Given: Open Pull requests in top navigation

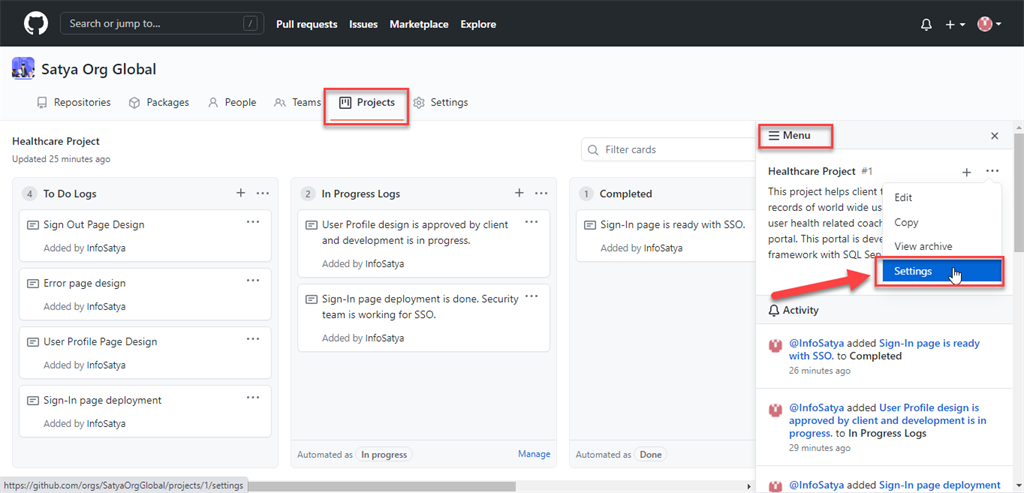Looking at the screenshot, I should 306,24.
